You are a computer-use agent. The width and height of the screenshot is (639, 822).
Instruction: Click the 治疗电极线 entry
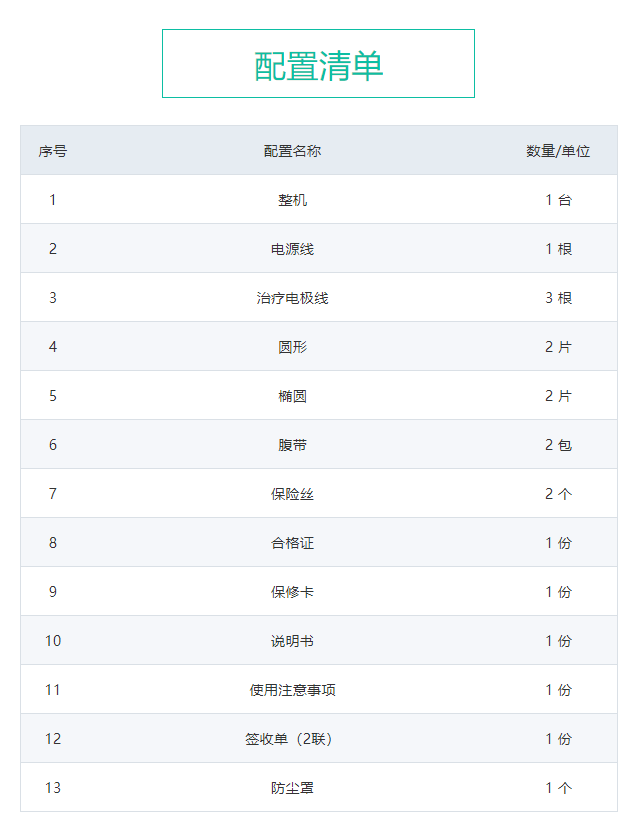pyautogui.click(x=292, y=298)
